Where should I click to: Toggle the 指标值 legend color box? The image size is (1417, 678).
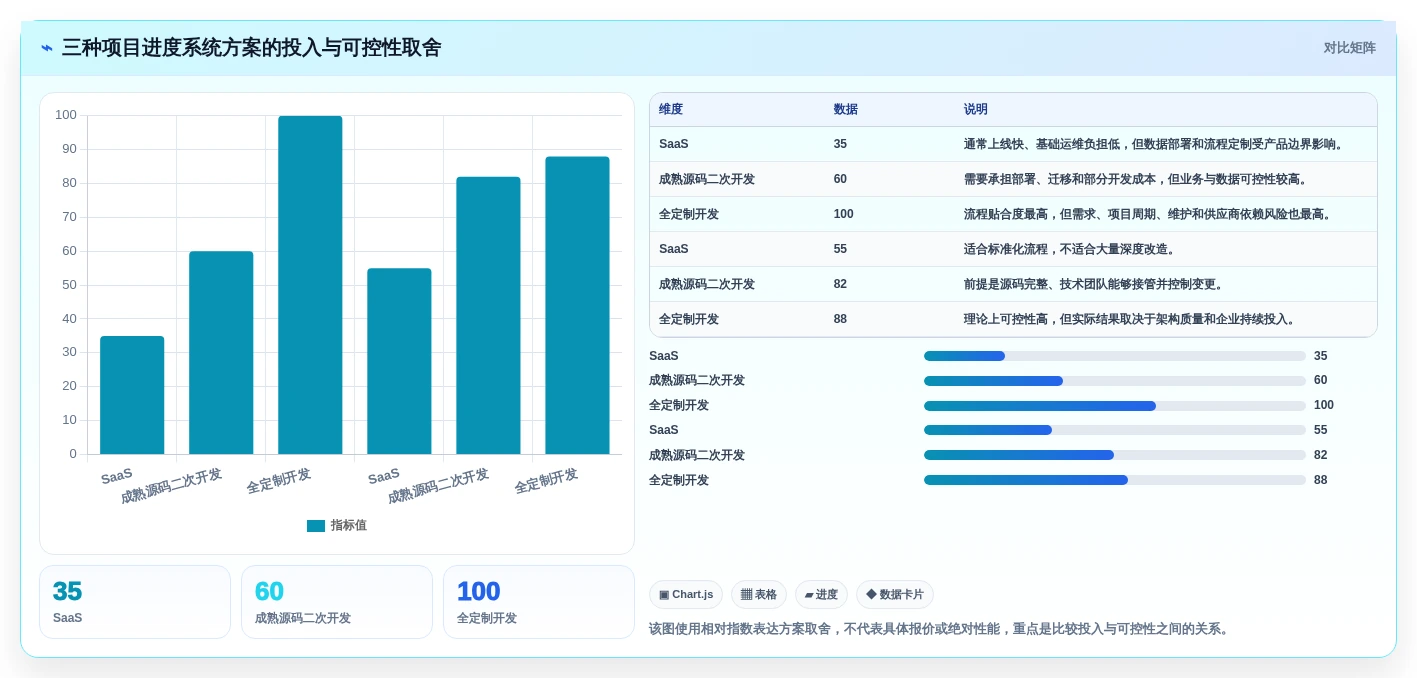pos(316,526)
